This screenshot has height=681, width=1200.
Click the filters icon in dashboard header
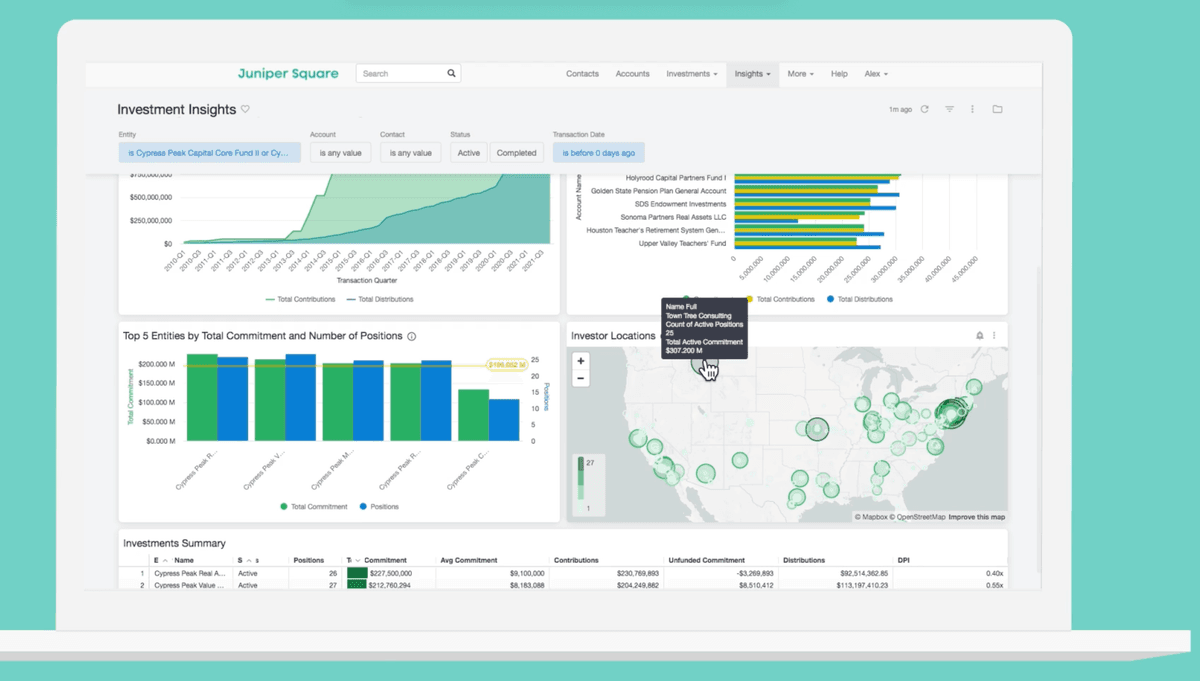tap(950, 109)
